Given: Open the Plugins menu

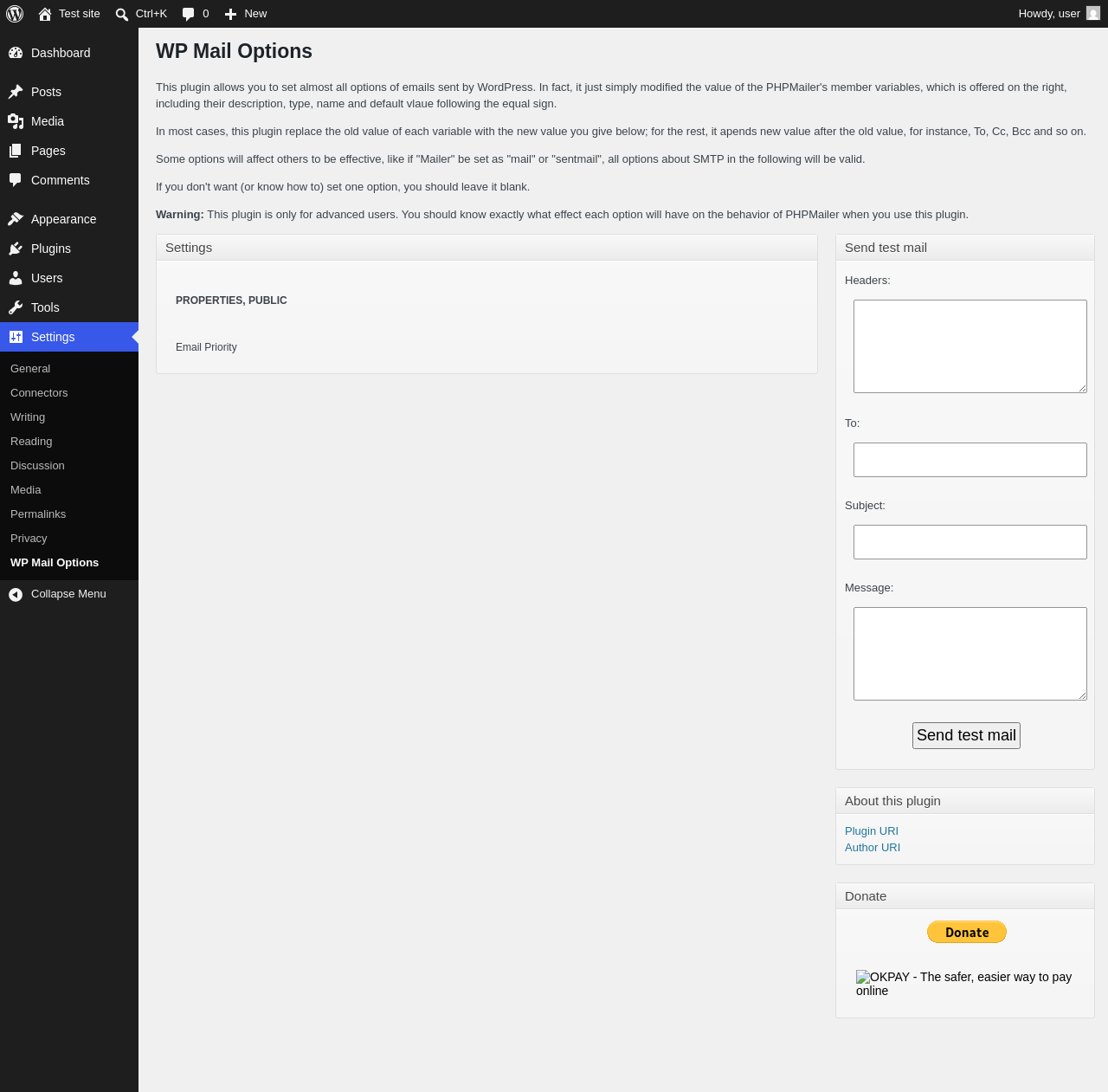Looking at the screenshot, I should point(69,249).
